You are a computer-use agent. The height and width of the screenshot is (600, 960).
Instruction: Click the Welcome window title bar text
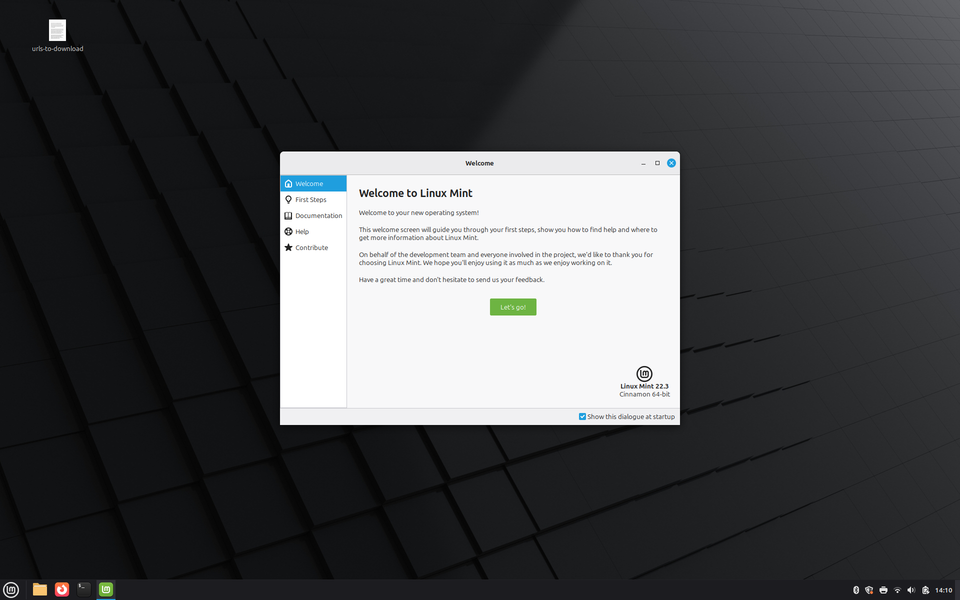point(479,163)
